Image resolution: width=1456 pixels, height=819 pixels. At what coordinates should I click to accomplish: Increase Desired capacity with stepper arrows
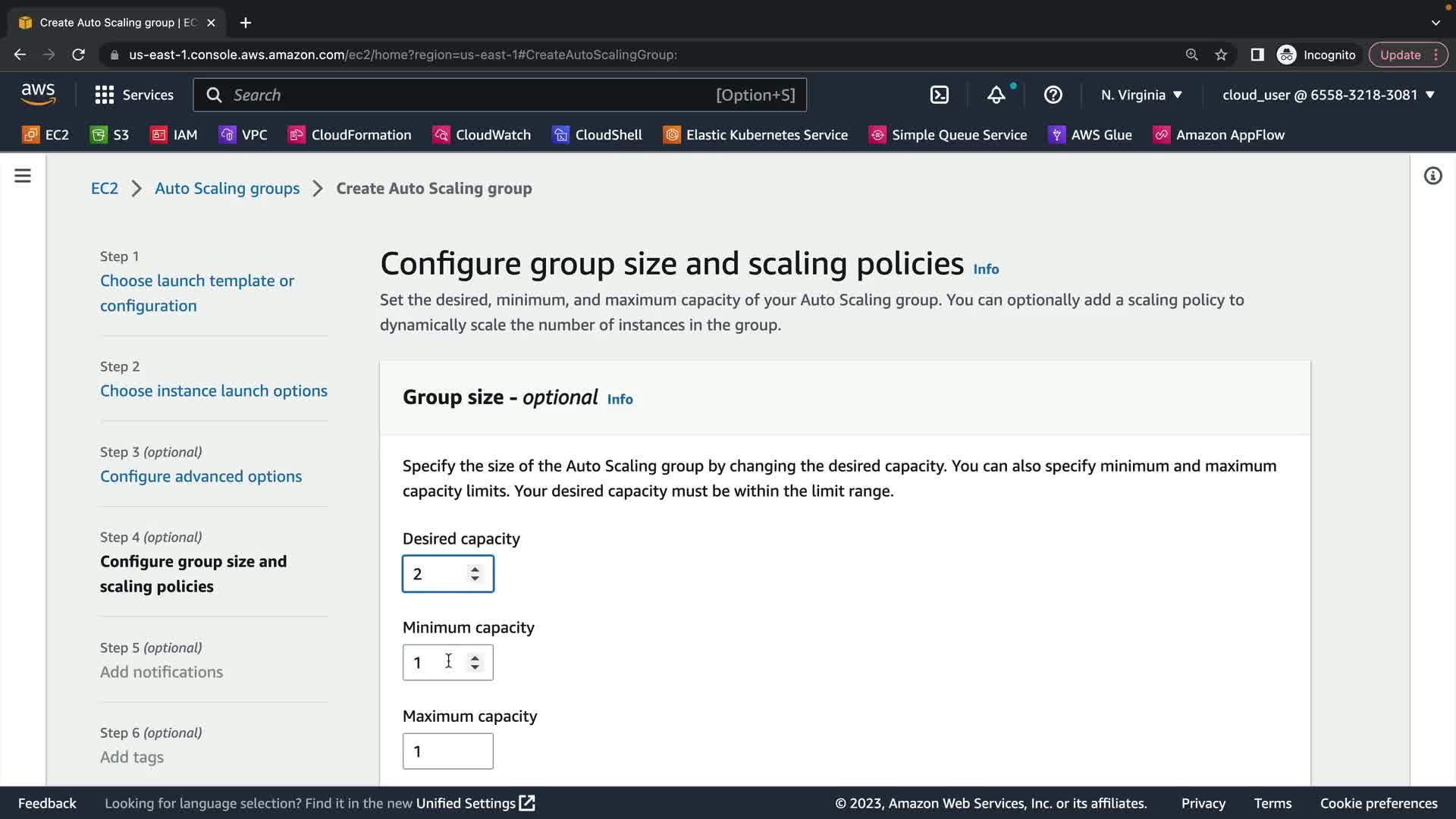coord(475,569)
